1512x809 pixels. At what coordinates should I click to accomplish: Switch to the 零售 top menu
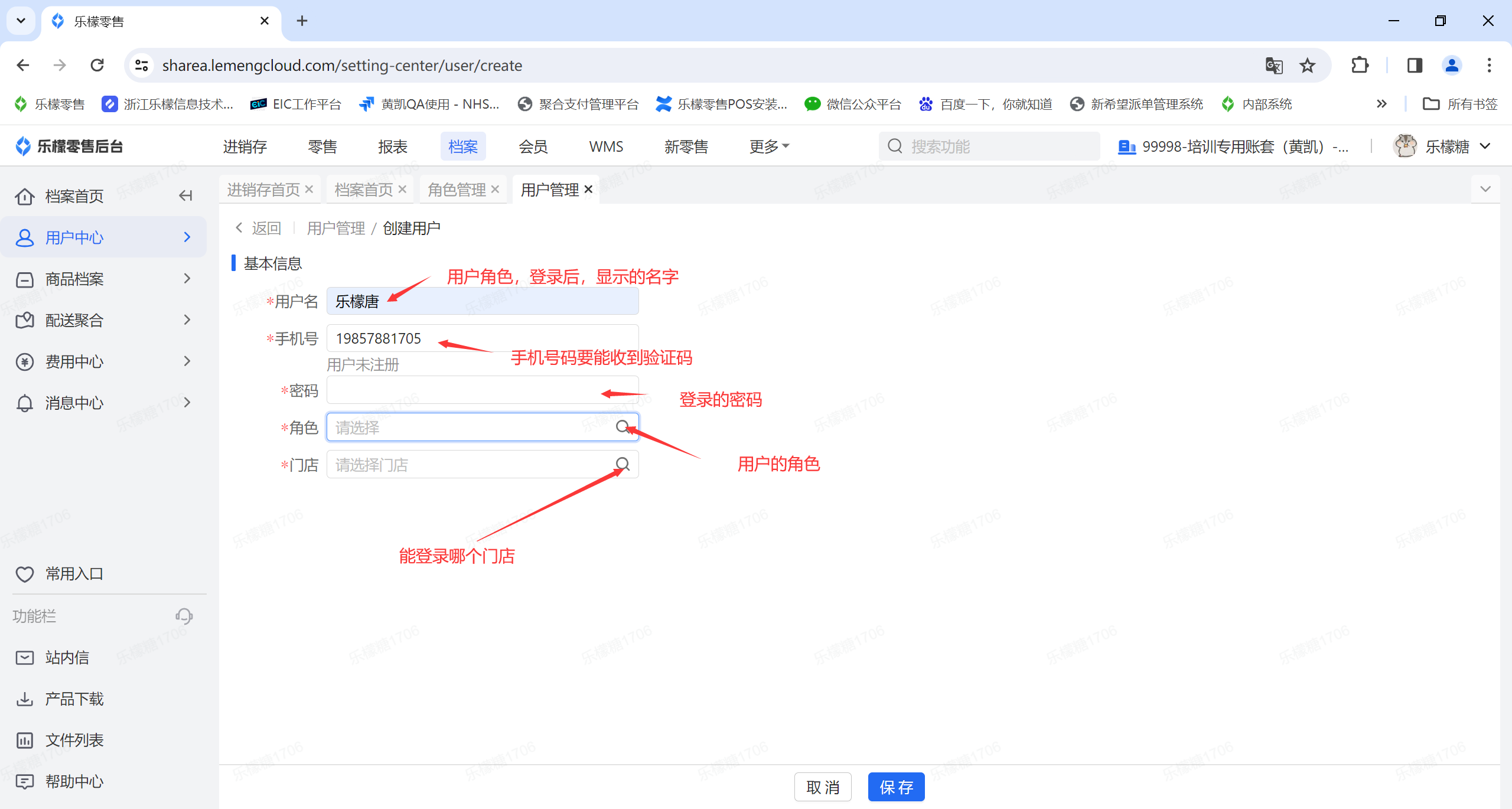[322, 146]
